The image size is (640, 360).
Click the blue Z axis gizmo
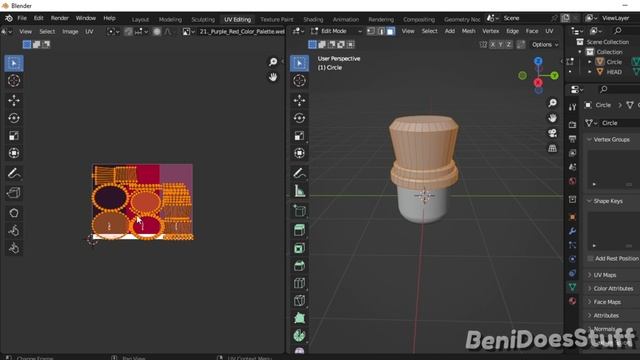pyautogui.click(x=538, y=61)
